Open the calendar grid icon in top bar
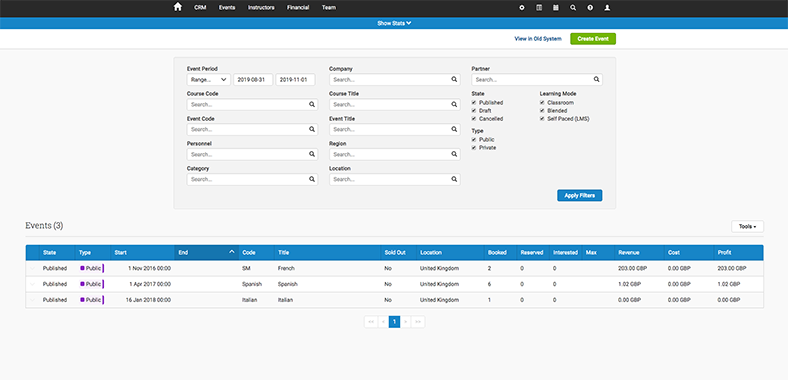The width and height of the screenshot is (788, 380). coord(556,8)
